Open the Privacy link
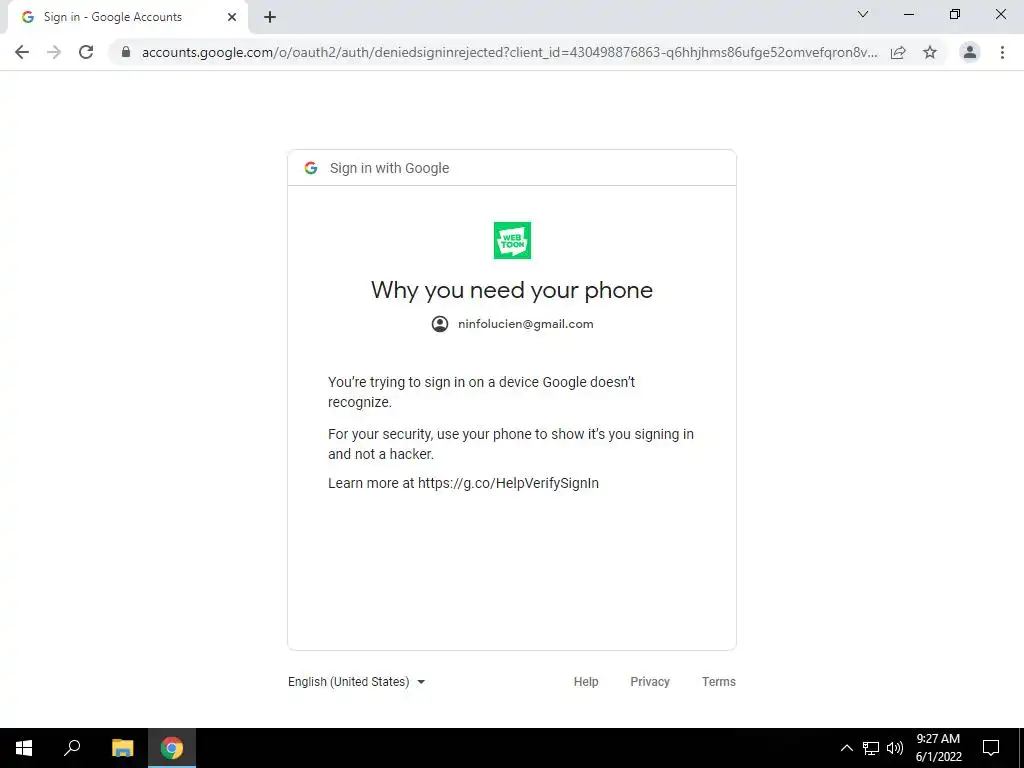 pos(650,682)
